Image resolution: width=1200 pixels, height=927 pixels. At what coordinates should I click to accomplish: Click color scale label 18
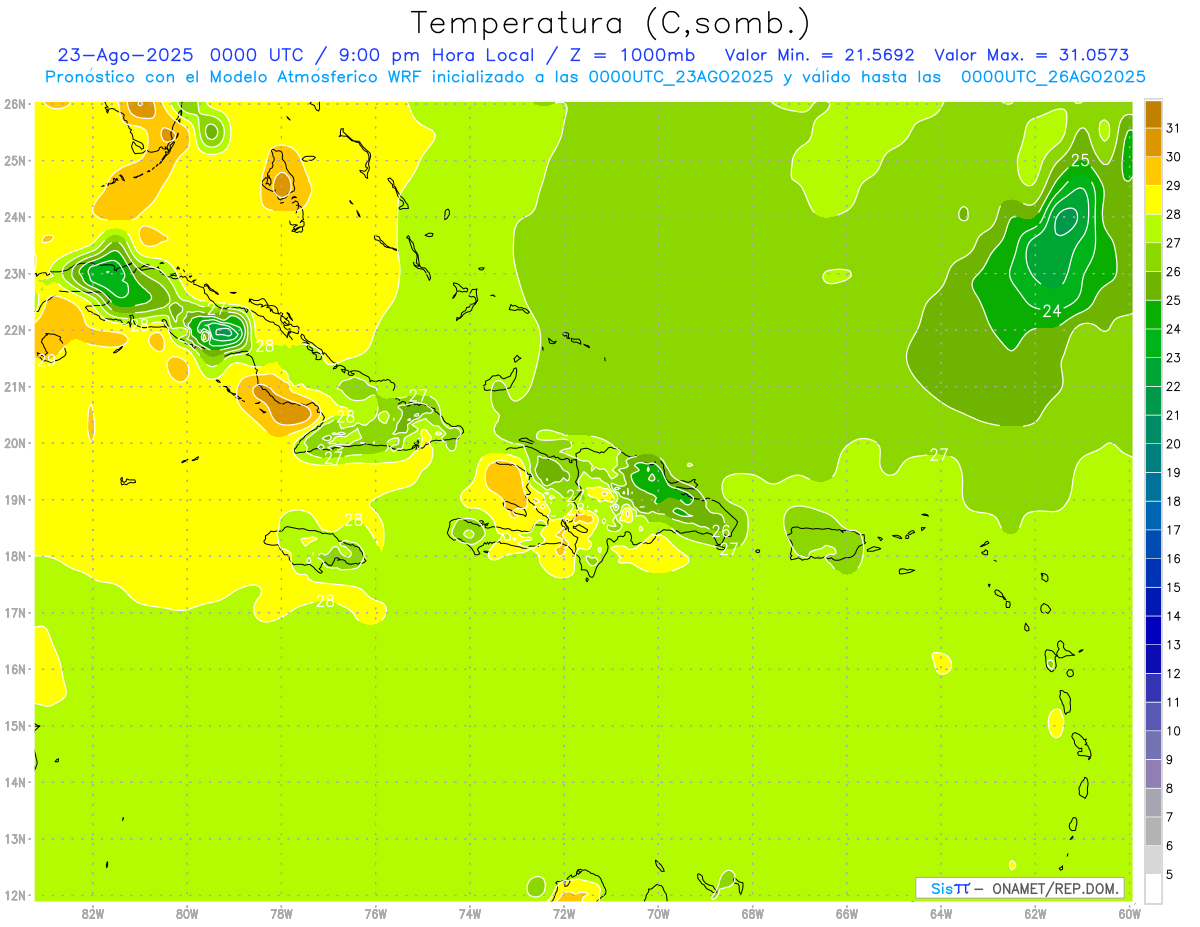pos(1173,501)
